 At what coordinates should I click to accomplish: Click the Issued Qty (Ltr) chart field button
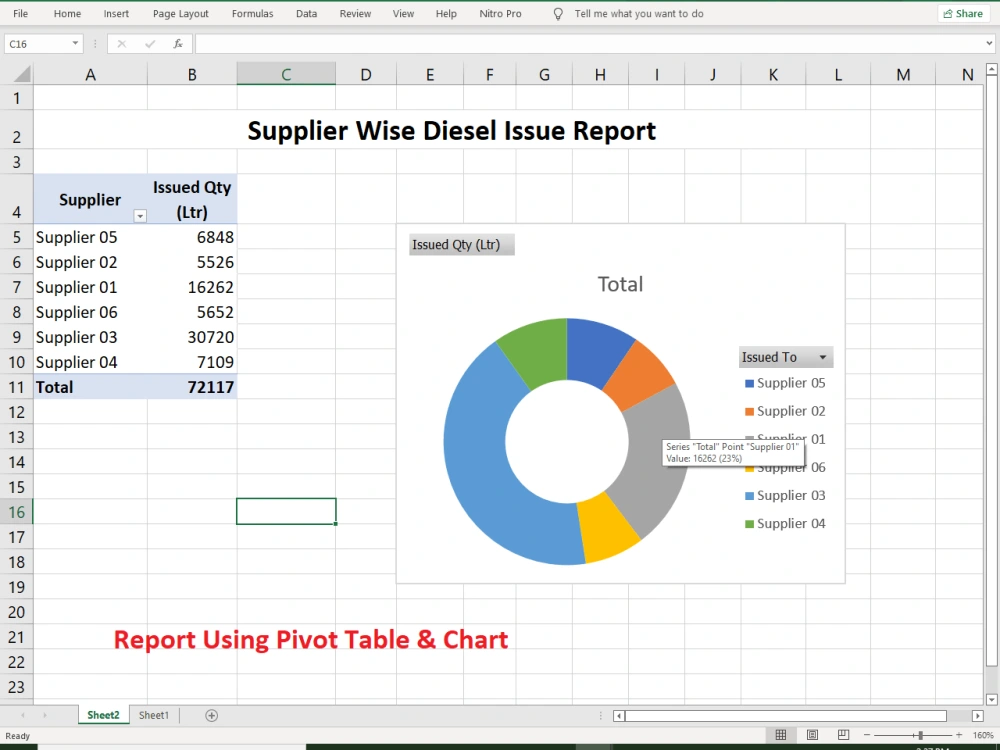pos(462,244)
